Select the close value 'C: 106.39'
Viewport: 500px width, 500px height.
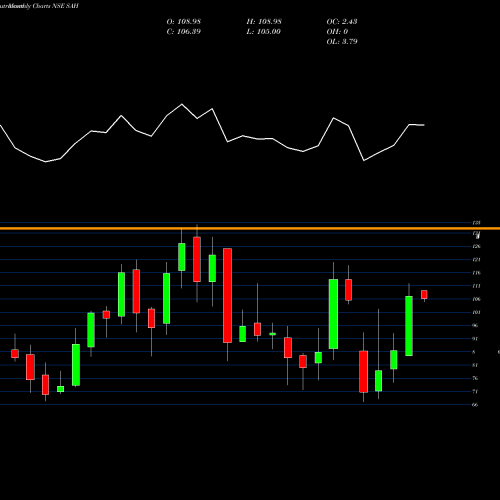184,31
